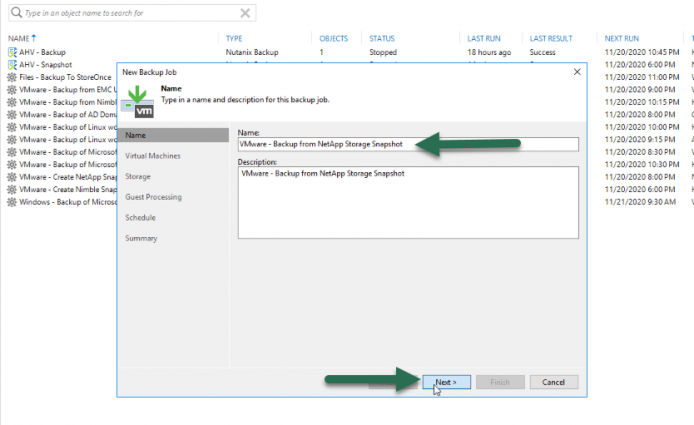Sort by the NAME column header
The width and height of the screenshot is (694, 425).
(22, 39)
